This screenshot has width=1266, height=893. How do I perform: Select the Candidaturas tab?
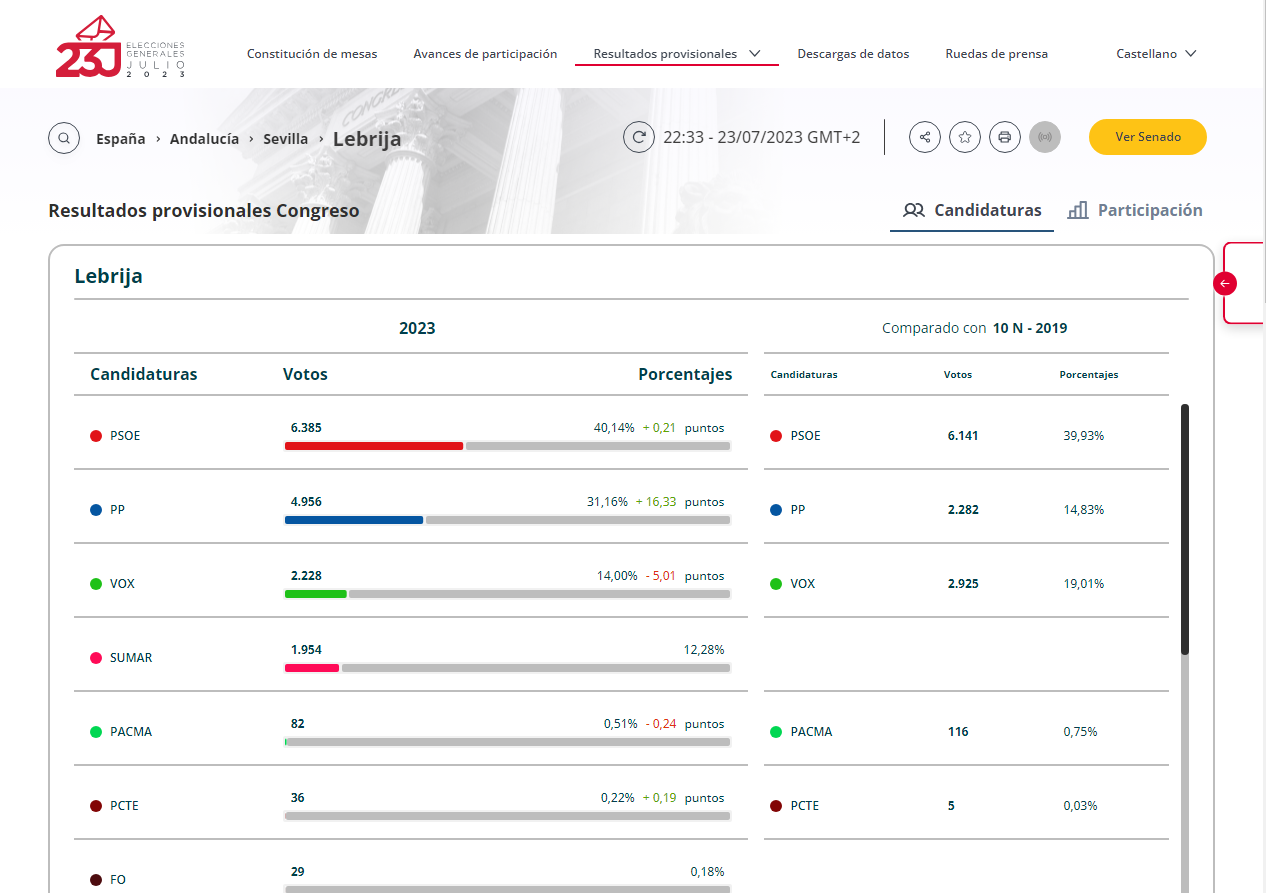[x=972, y=210]
